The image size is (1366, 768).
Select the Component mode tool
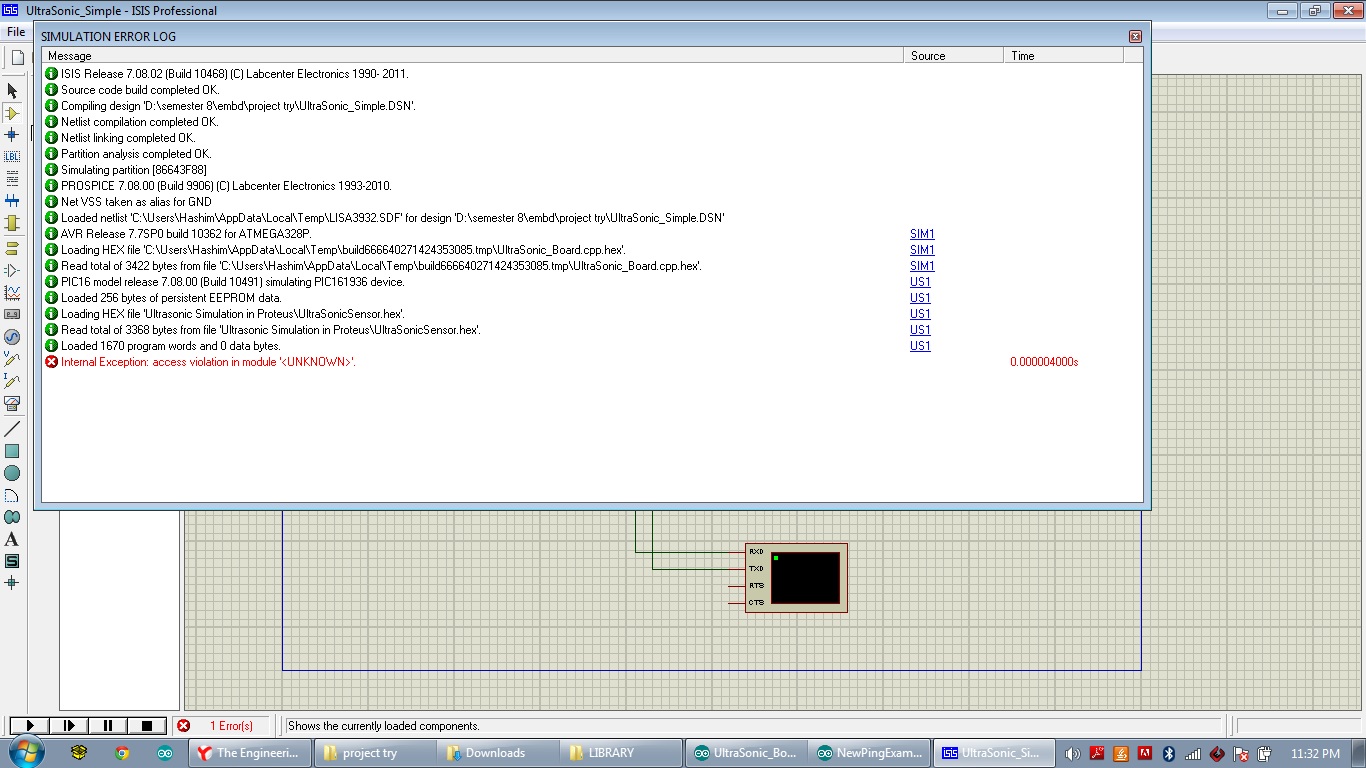pos(13,112)
